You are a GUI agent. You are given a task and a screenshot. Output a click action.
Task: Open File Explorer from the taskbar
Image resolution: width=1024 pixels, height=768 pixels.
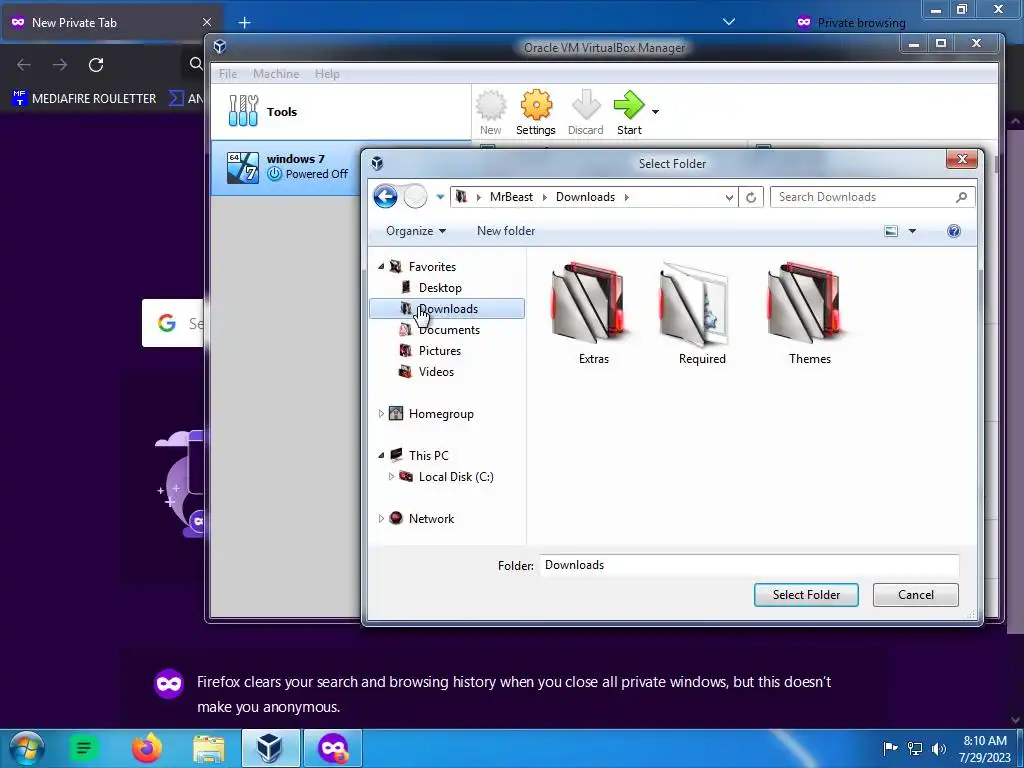[x=209, y=748]
